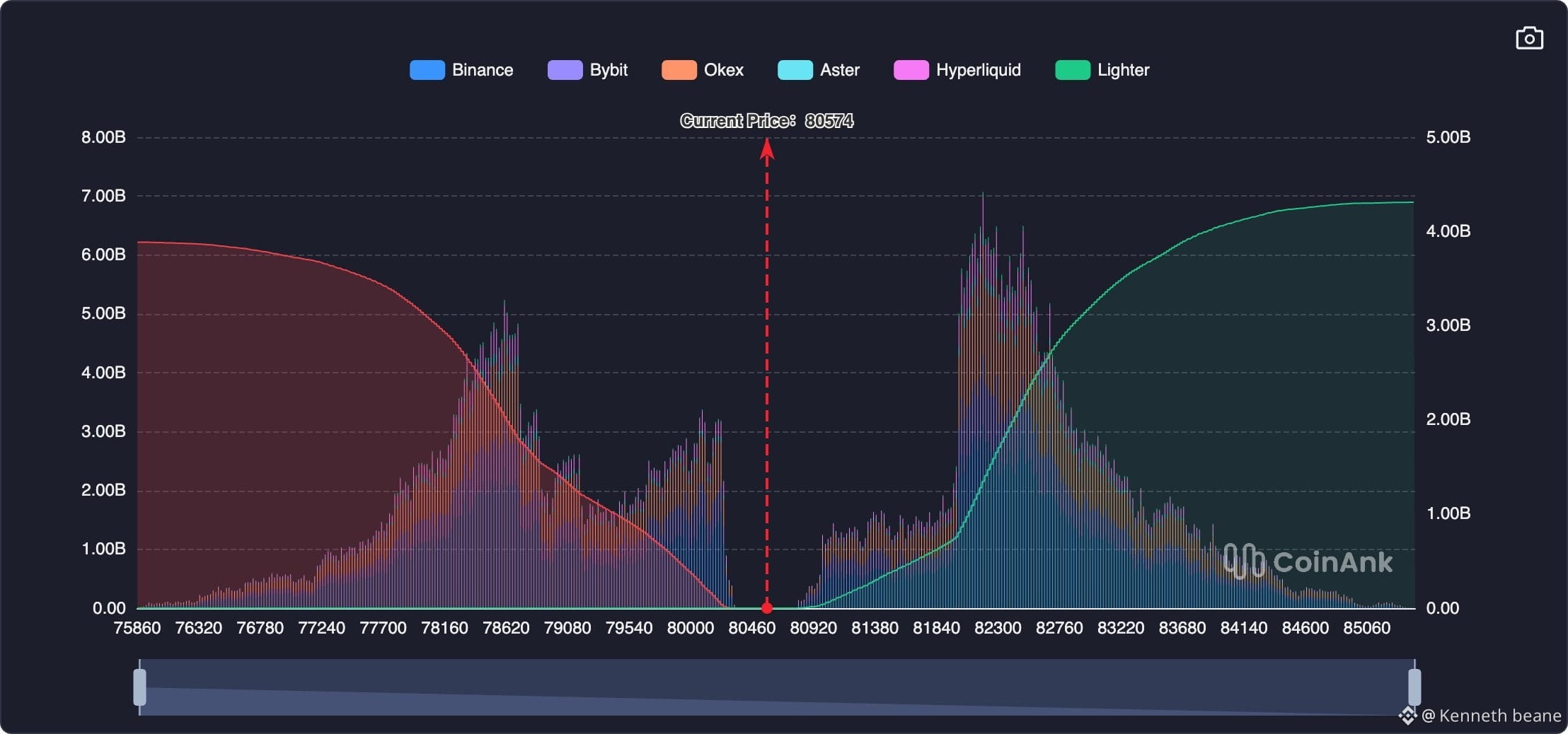Screen dimensions: 1568x734
Task: Hide the Bybit series in the legend
Action: (587, 70)
